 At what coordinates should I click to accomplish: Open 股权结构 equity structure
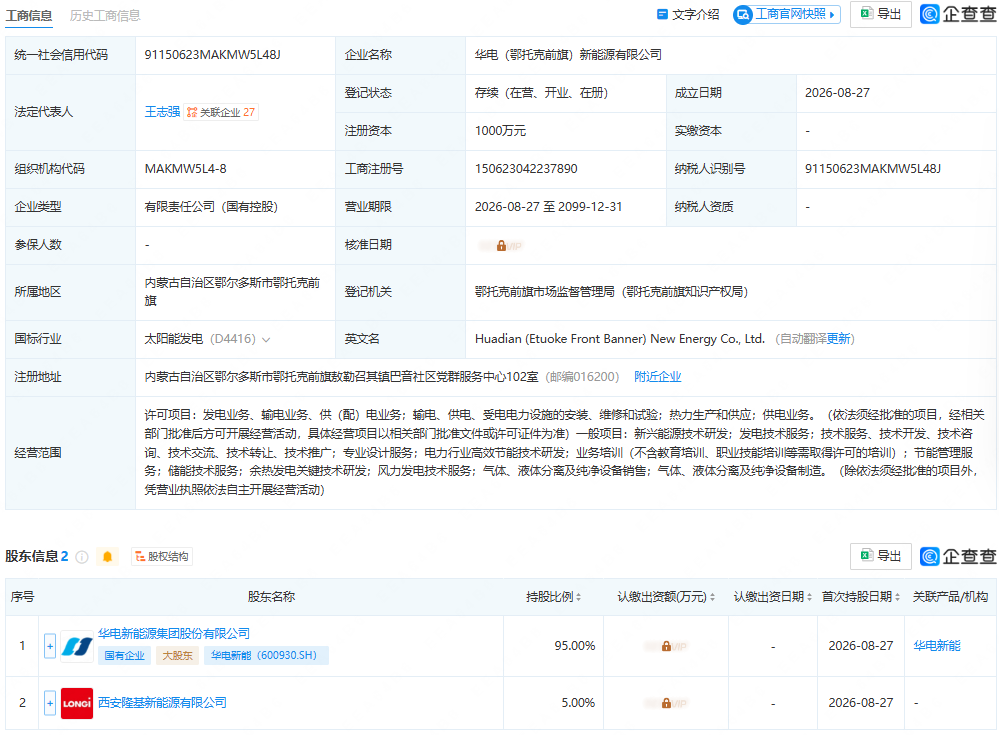(x=162, y=557)
